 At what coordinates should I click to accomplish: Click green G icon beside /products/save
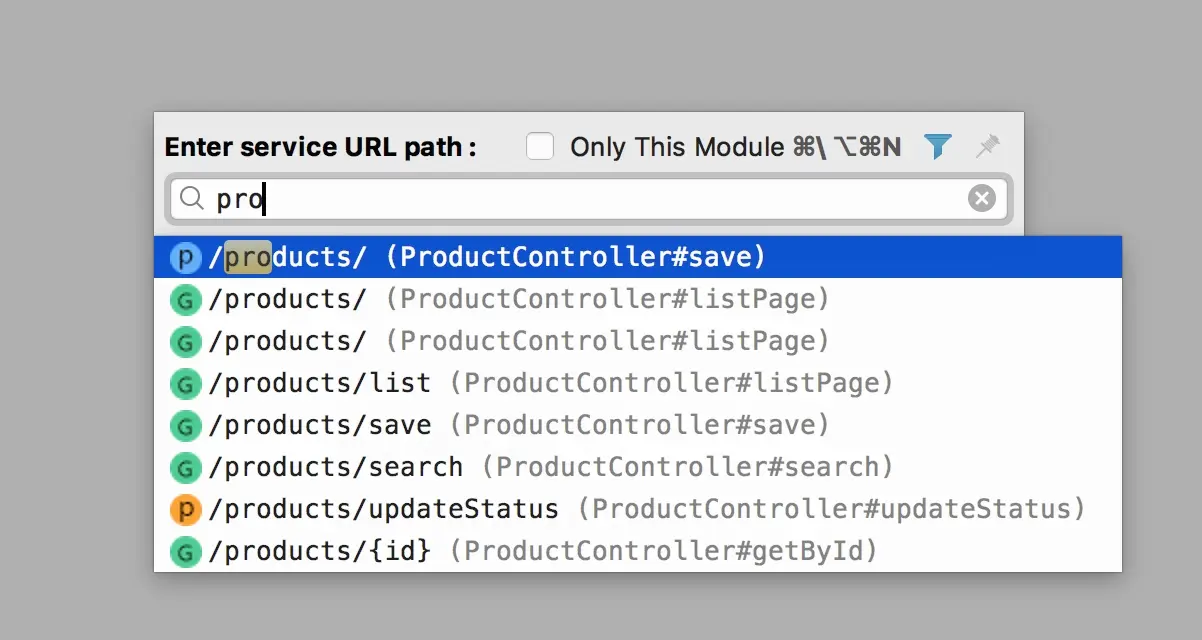pos(185,425)
